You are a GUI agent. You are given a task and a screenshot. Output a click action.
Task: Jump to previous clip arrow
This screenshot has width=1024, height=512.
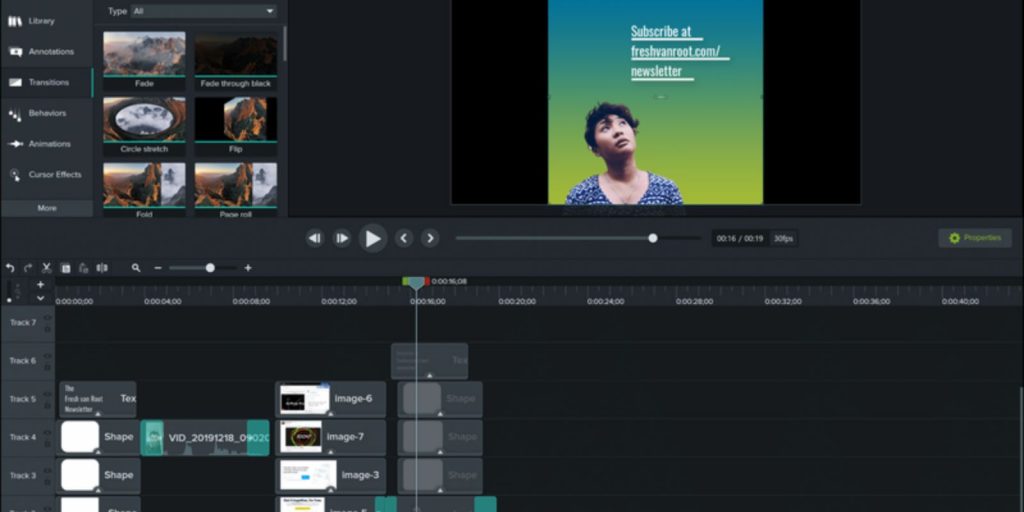(404, 238)
